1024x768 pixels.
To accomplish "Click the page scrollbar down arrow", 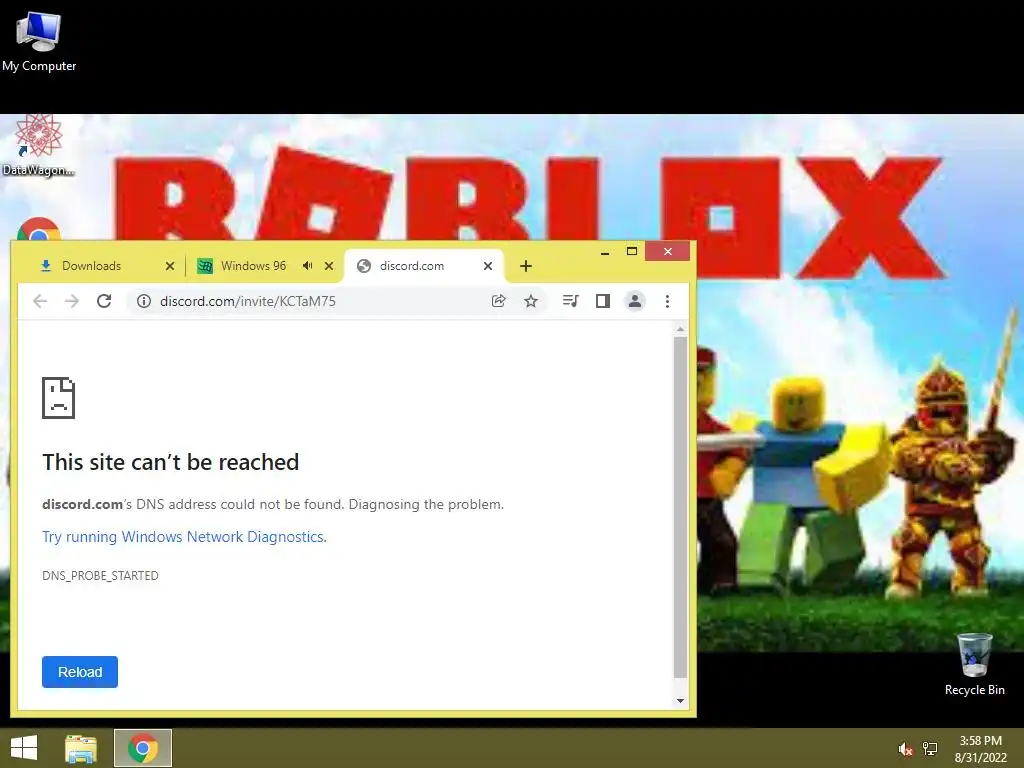I will coord(680,701).
